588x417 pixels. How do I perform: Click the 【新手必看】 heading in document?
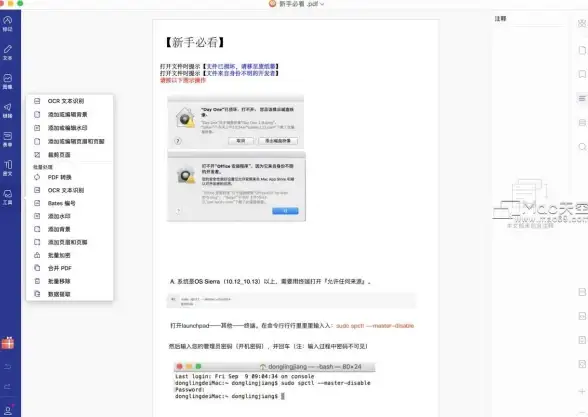pos(194,42)
